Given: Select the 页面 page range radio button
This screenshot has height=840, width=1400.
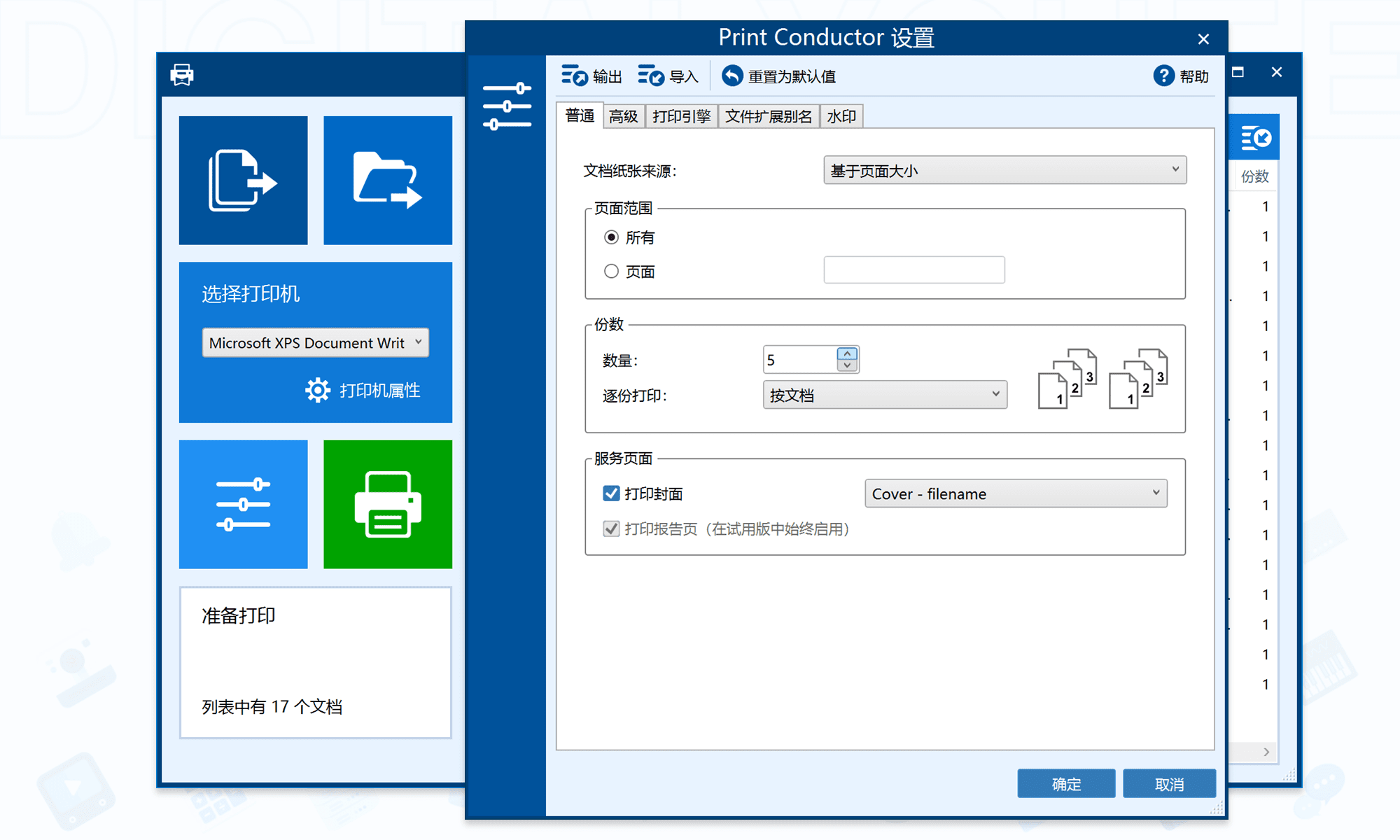Looking at the screenshot, I should 611,271.
